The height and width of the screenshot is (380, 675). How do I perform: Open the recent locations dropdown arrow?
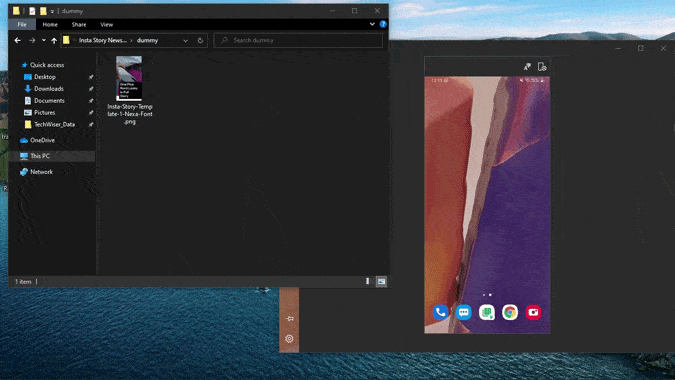pos(43,40)
